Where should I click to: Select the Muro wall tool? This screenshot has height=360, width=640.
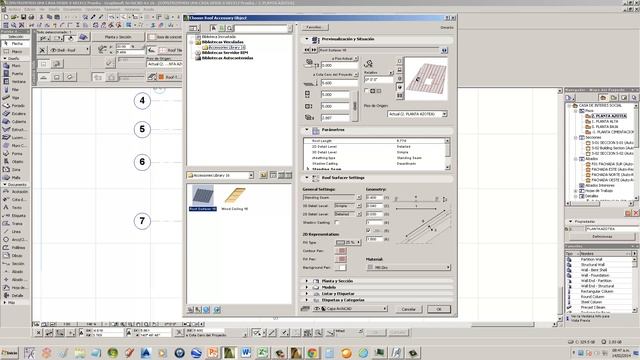click(x=16, y=66)
